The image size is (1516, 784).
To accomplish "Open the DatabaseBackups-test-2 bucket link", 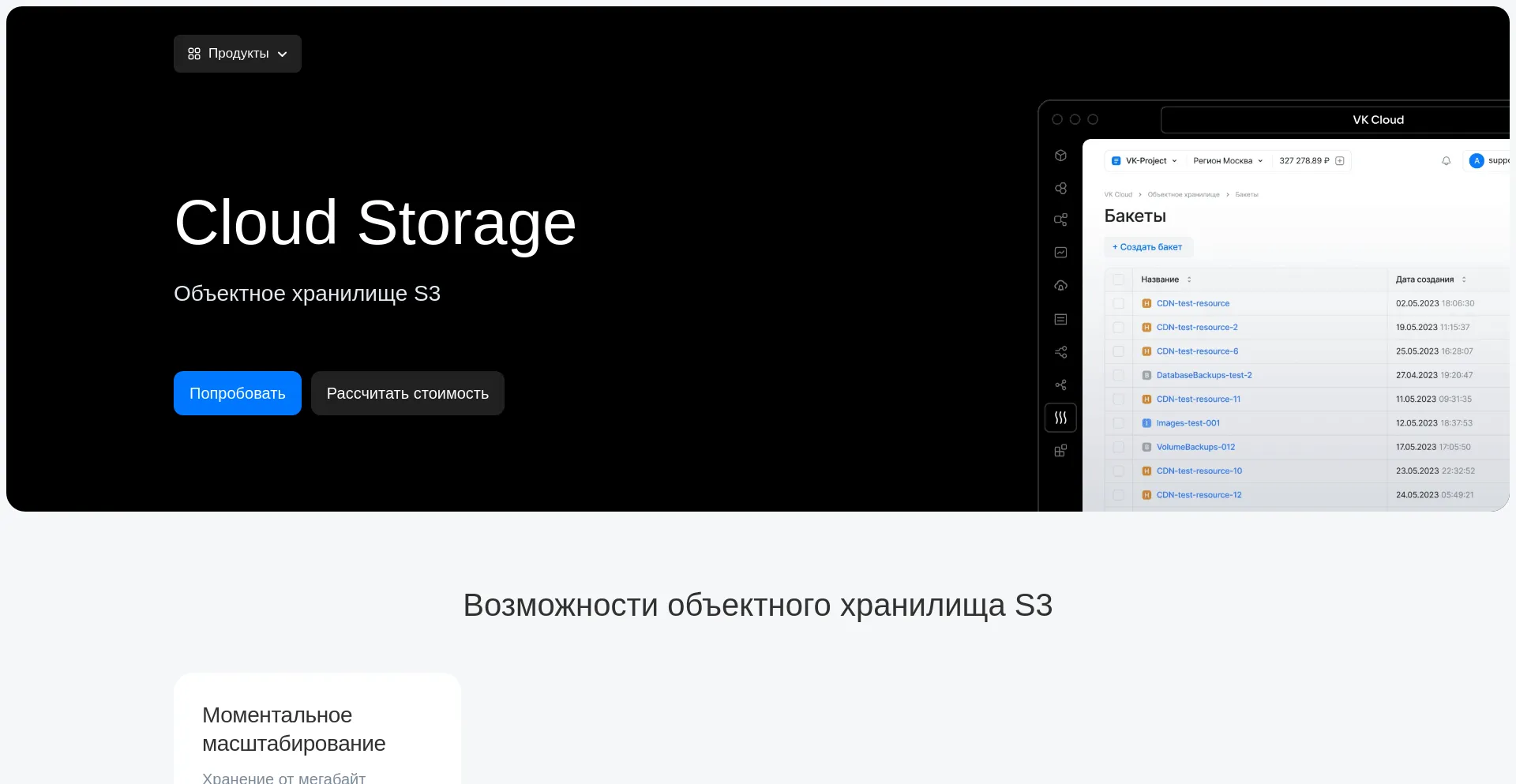I will 1204,375.
